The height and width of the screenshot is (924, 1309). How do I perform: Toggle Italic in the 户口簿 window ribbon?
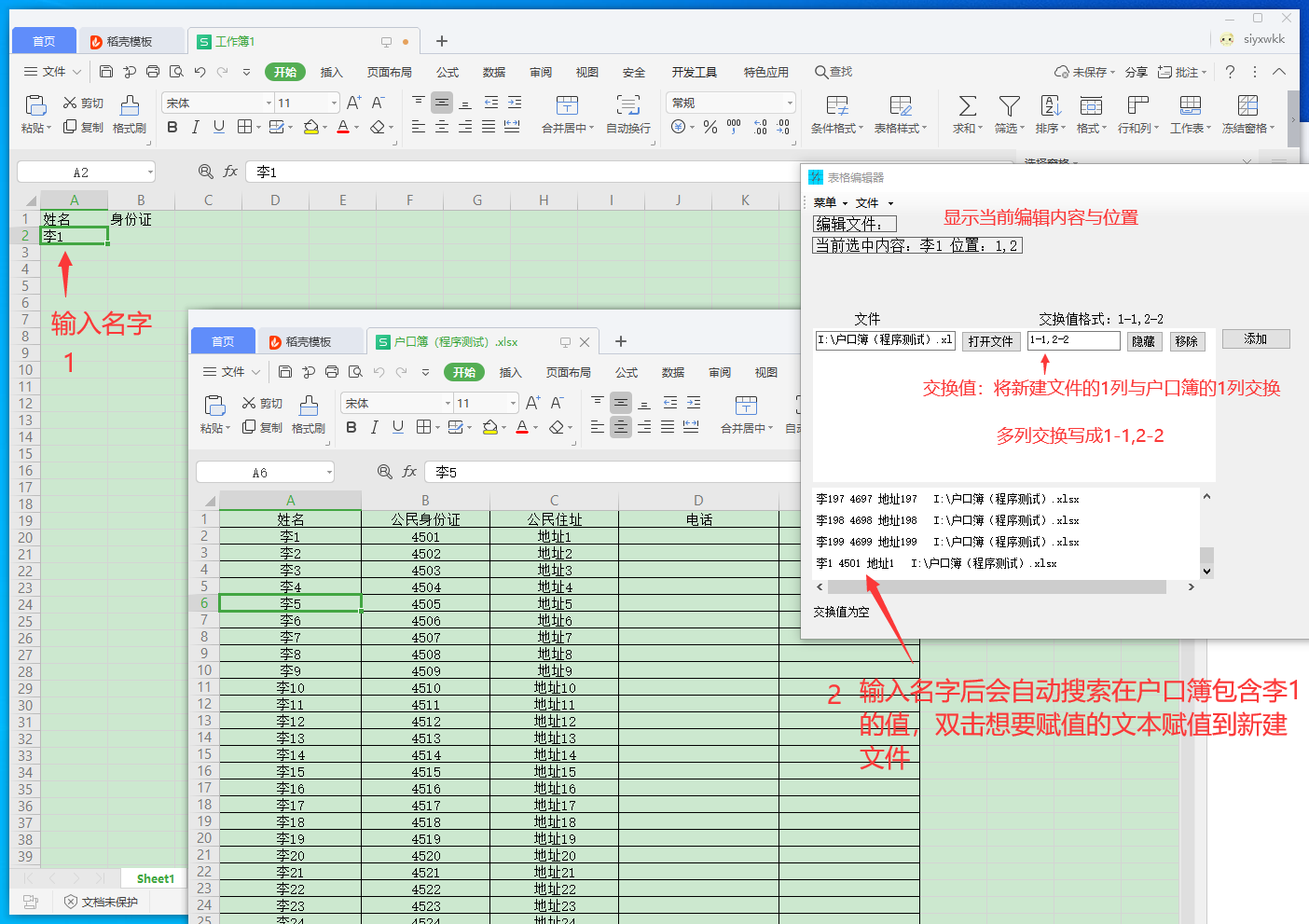click(374, 427)
